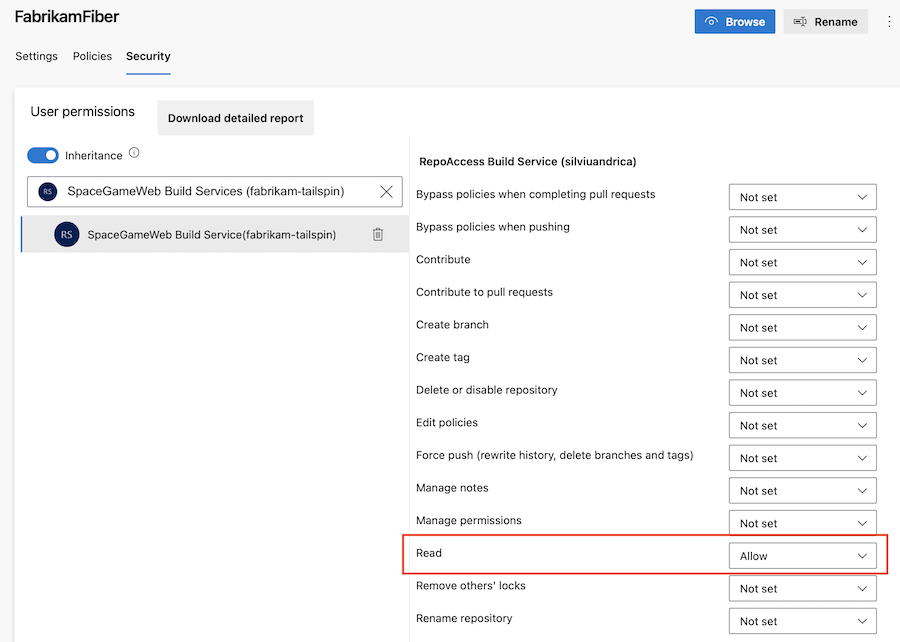Click the RS avatar of the listed build service
The height and width of the screenshot is (642, 900).
tap(66, 234)
